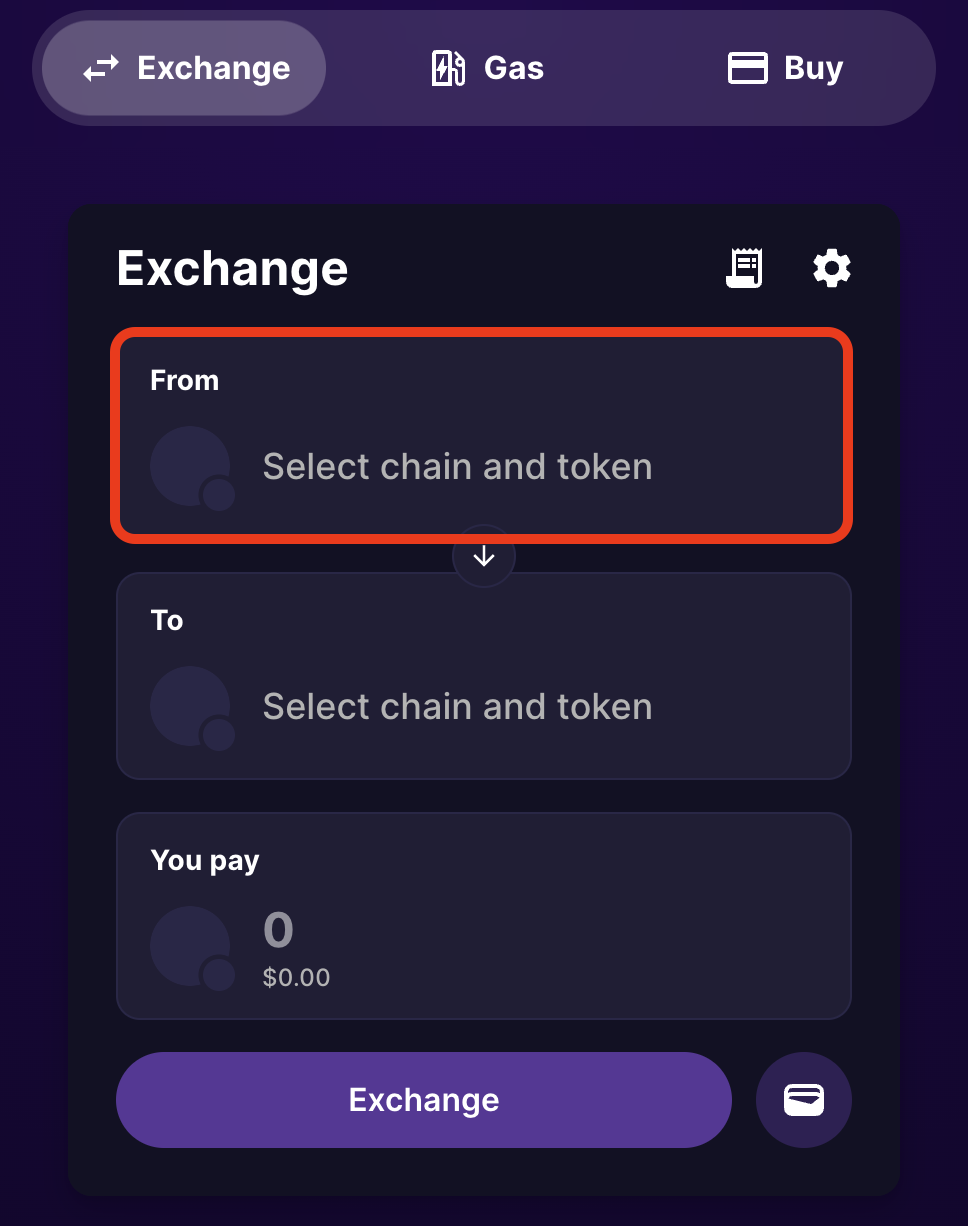This screenshot has width=968, height=1226.
Task: Click the swap direction arrow button
Action: pyautogui.click(x=484, y=557)
